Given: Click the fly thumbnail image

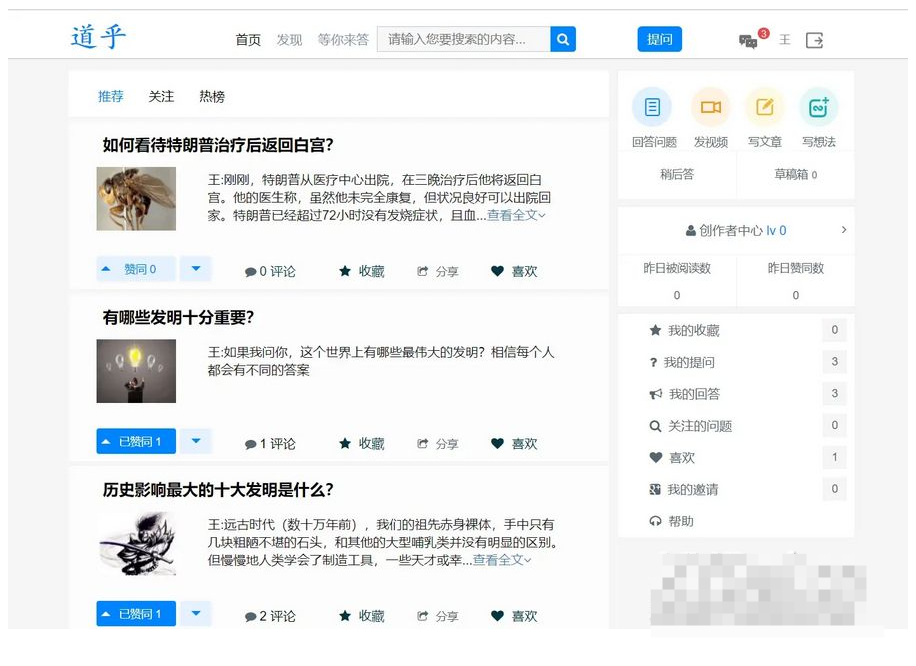Looking at the screenshot, I should (136, 199).
